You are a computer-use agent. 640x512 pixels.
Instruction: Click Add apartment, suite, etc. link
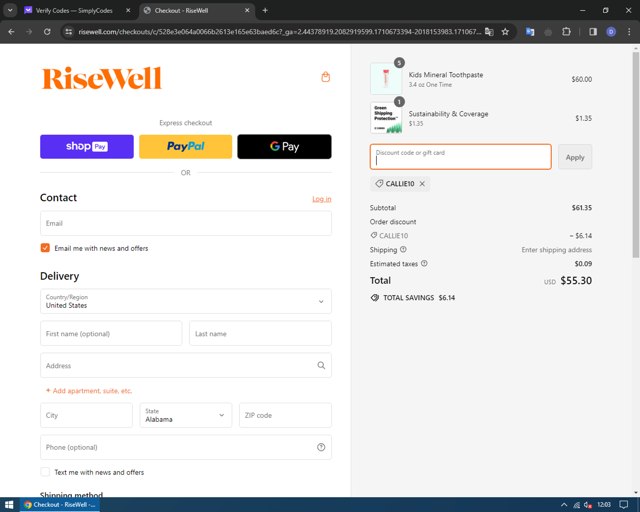89,391
